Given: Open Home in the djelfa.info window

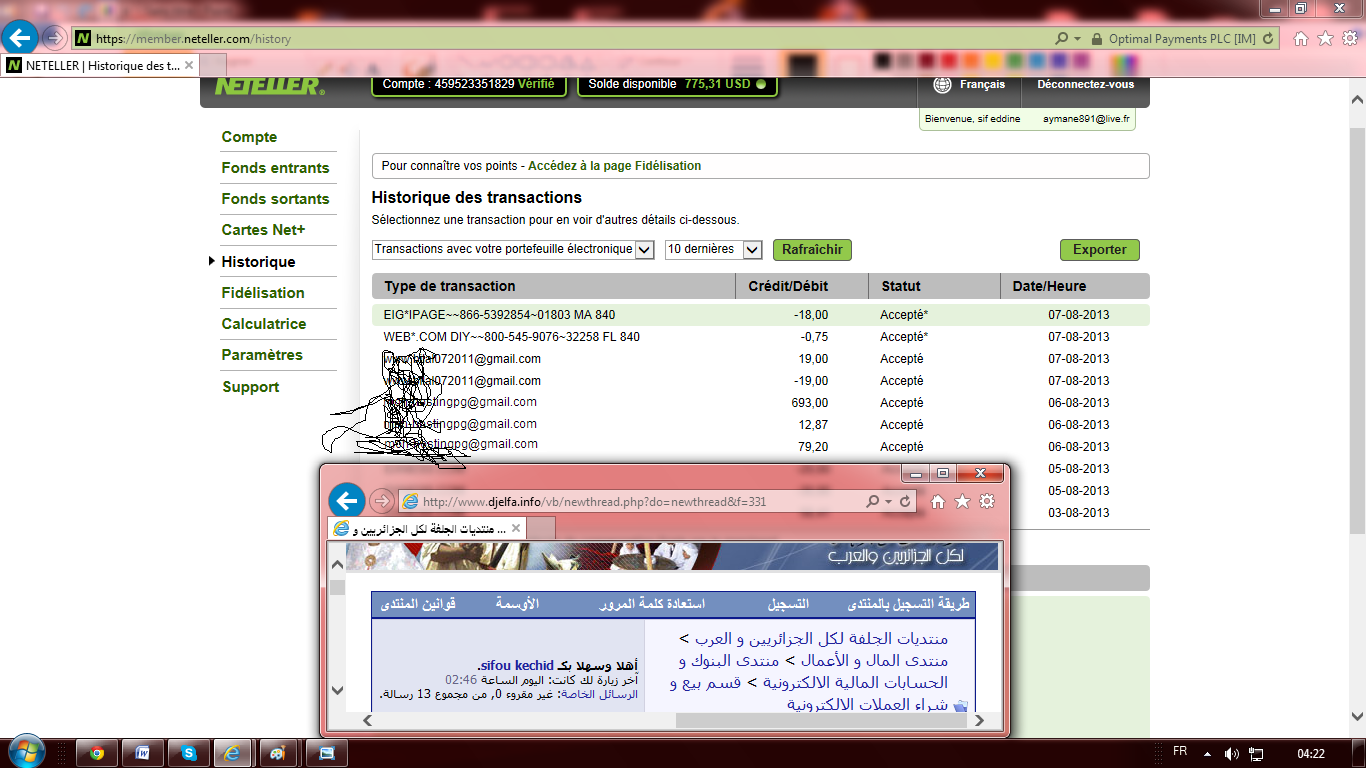Looking at the screenshot, I should click(938, 501).
